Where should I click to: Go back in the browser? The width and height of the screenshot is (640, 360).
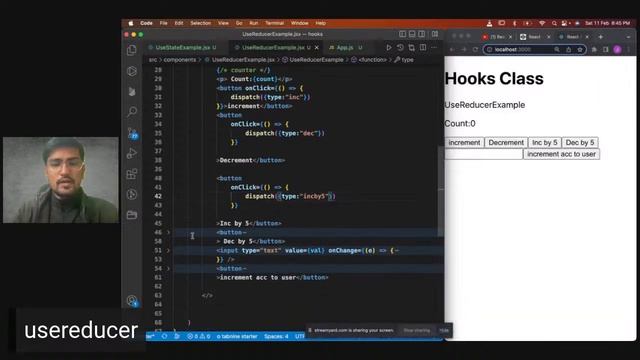pos(452,49)
